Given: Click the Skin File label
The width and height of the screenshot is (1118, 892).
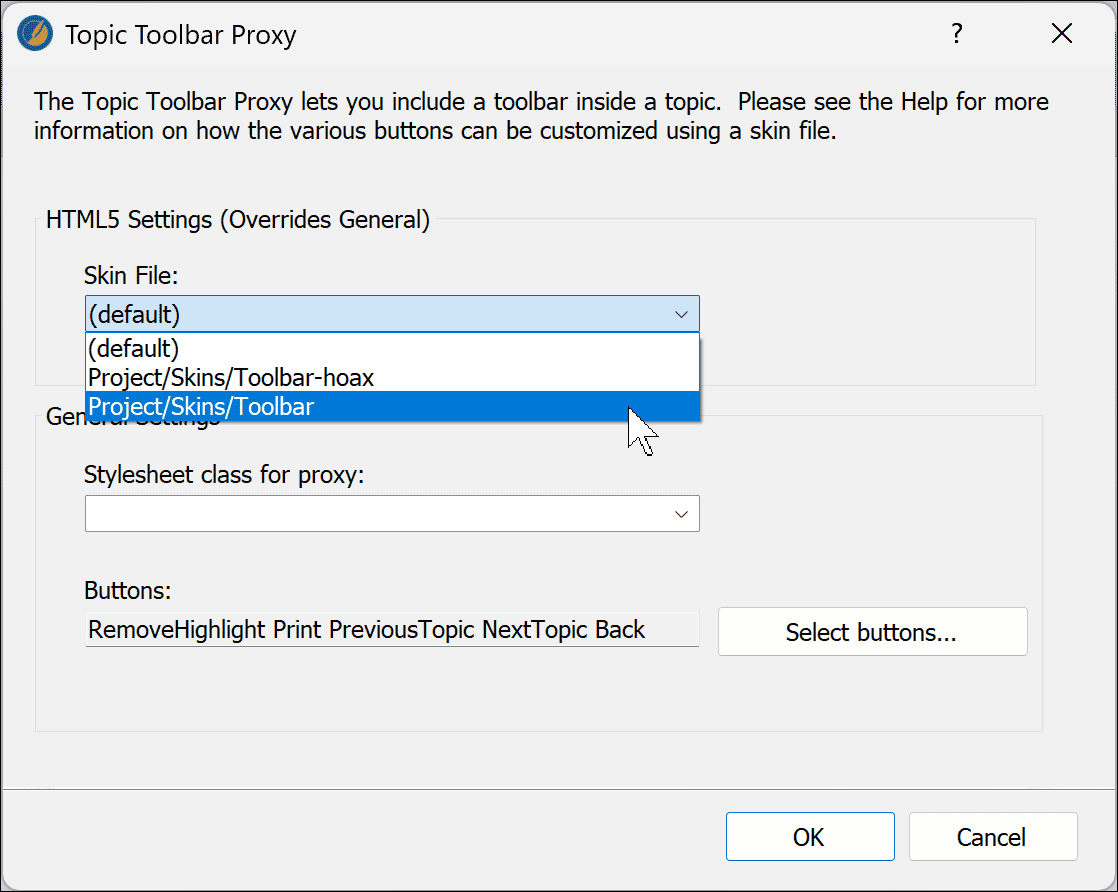Looking at the screenshot, I should point(130,275).
